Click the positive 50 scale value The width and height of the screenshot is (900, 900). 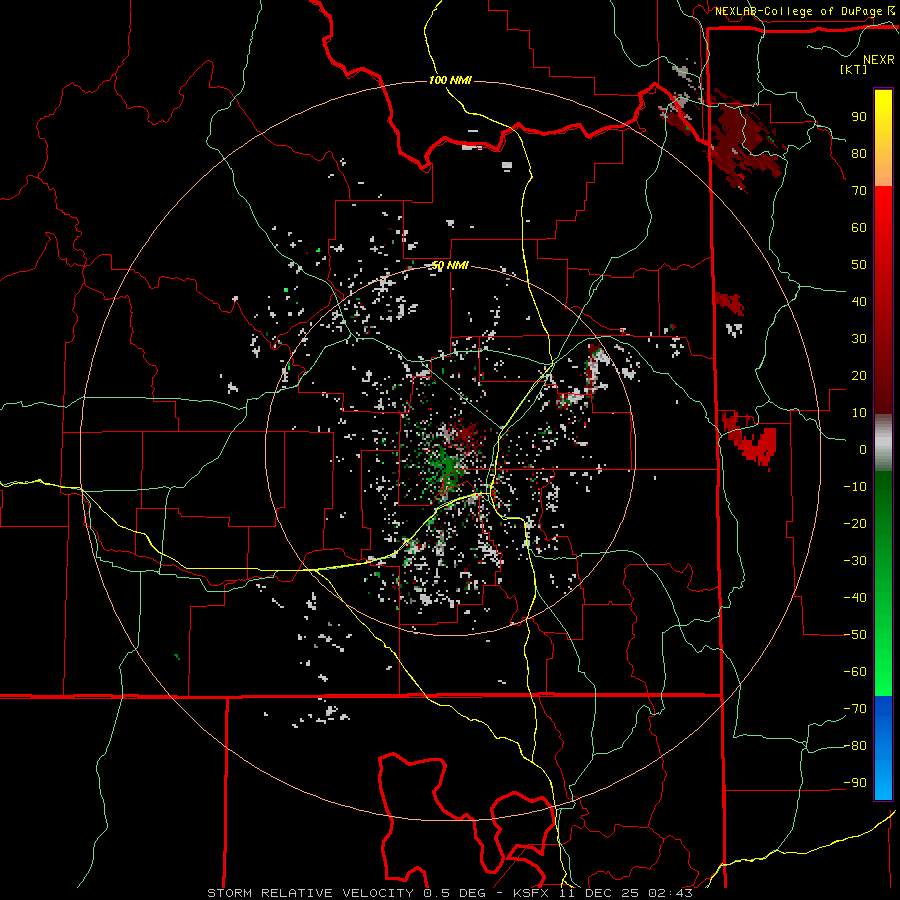(x=859, y=265)
